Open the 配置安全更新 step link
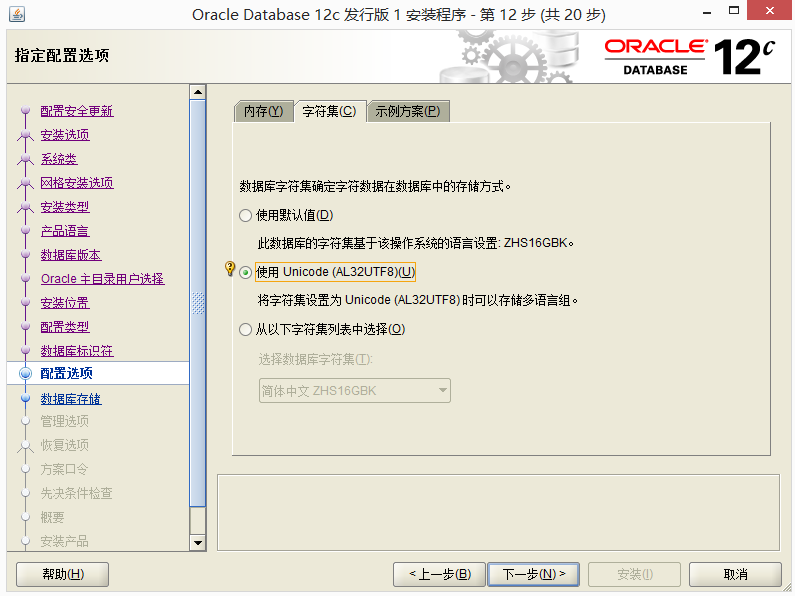 pos(77,111)
